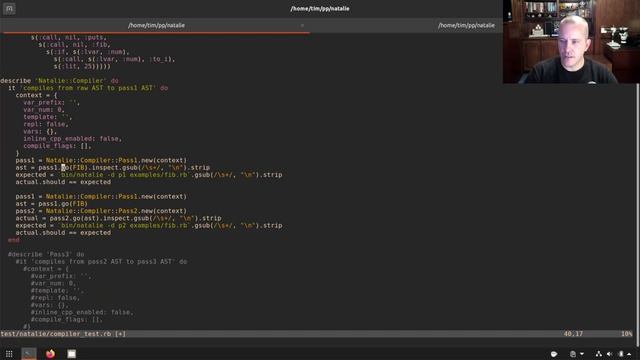The image size is (640, 360).
Task: Switch to the first /home/tim/pp/natalie tab
Action: (x=156, y=25)
